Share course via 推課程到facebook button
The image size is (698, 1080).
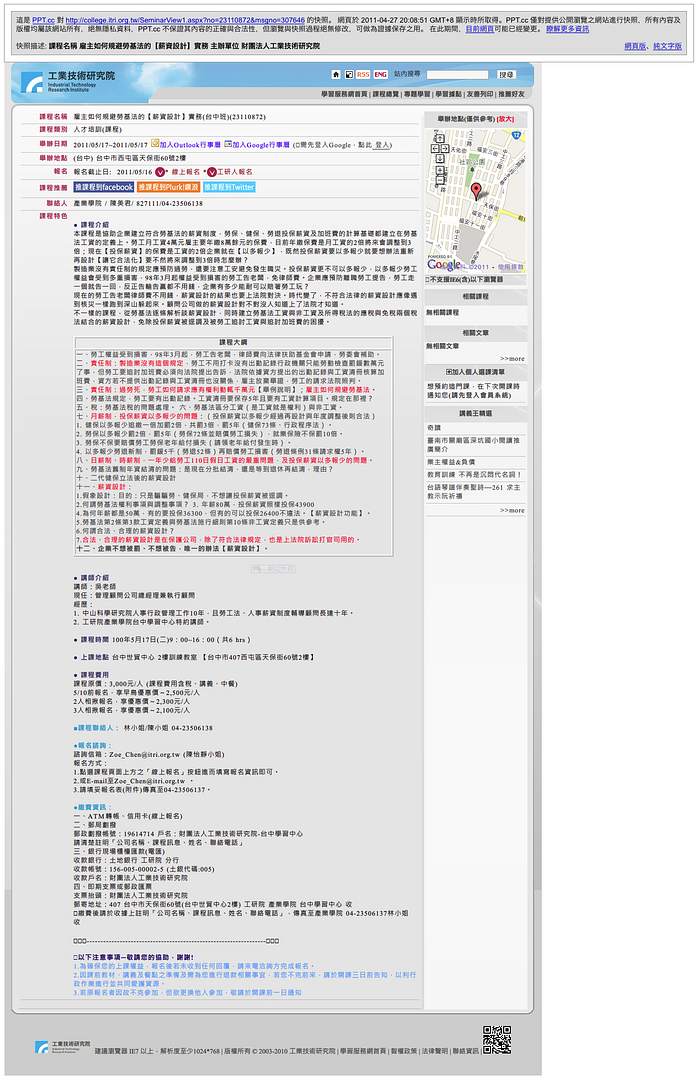(103, 187)
